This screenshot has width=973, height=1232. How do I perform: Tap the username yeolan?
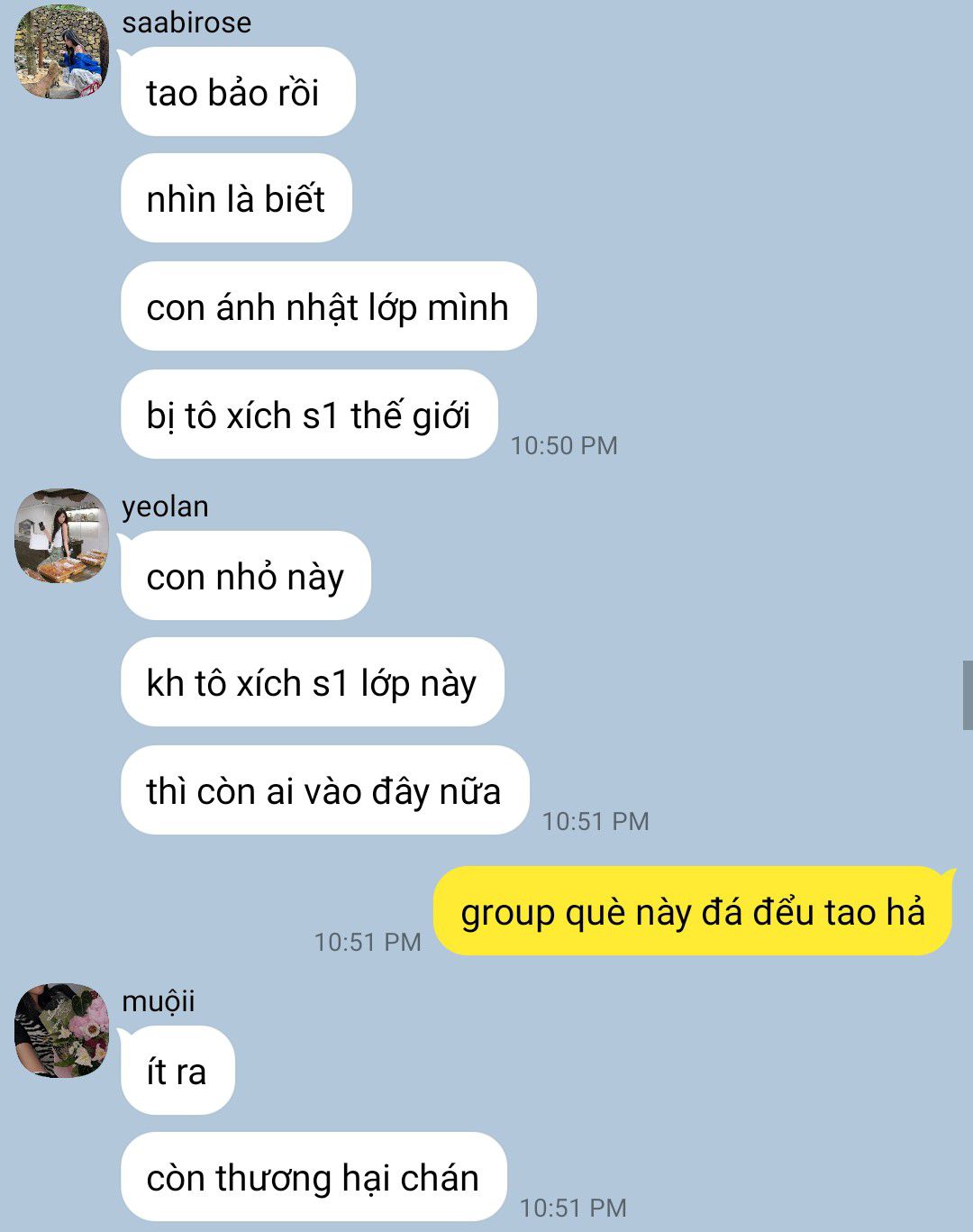165,506
